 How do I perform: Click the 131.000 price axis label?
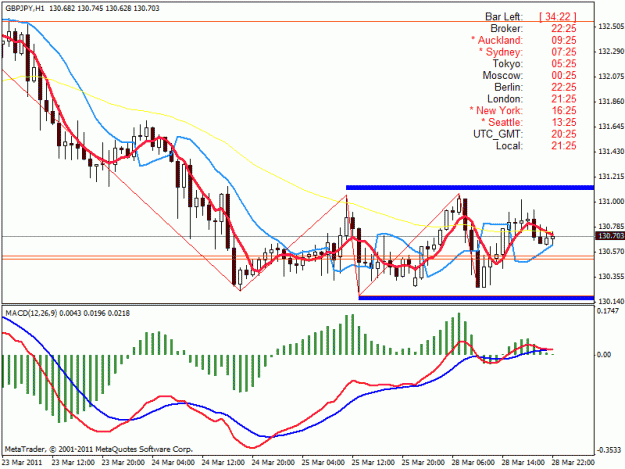[x=611, y=202]
